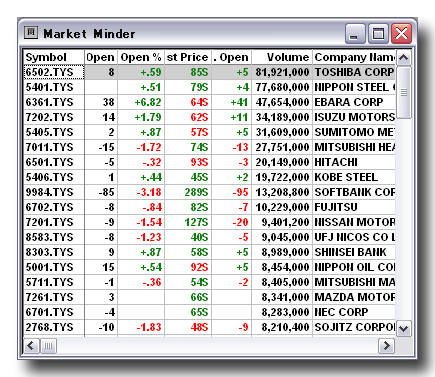This screenshot has width=435, height=377.
Task: Click company name NEC CORP
Action: [341, 312]
